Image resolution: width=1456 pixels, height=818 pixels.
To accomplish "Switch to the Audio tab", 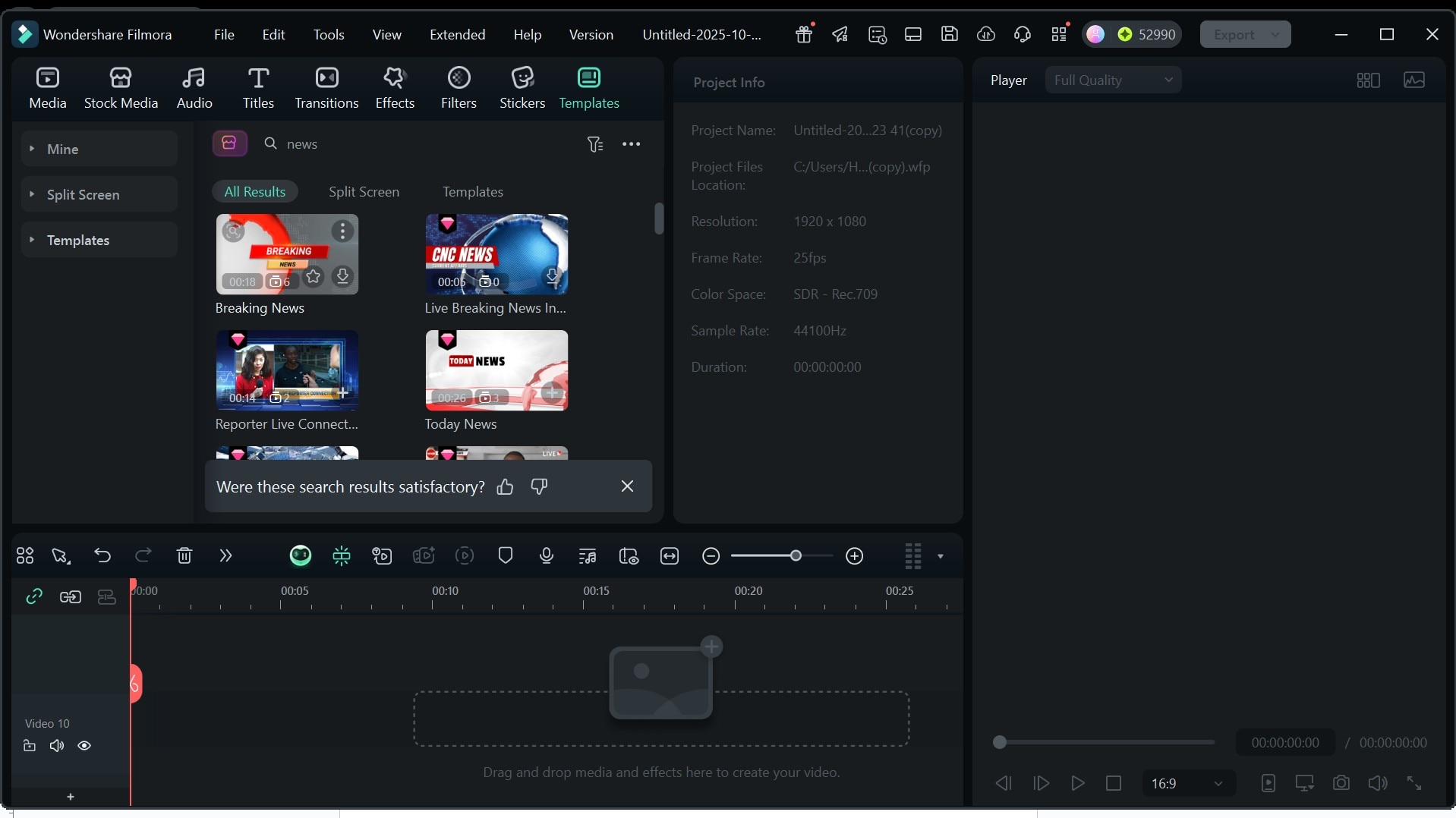I will point(194,88).
